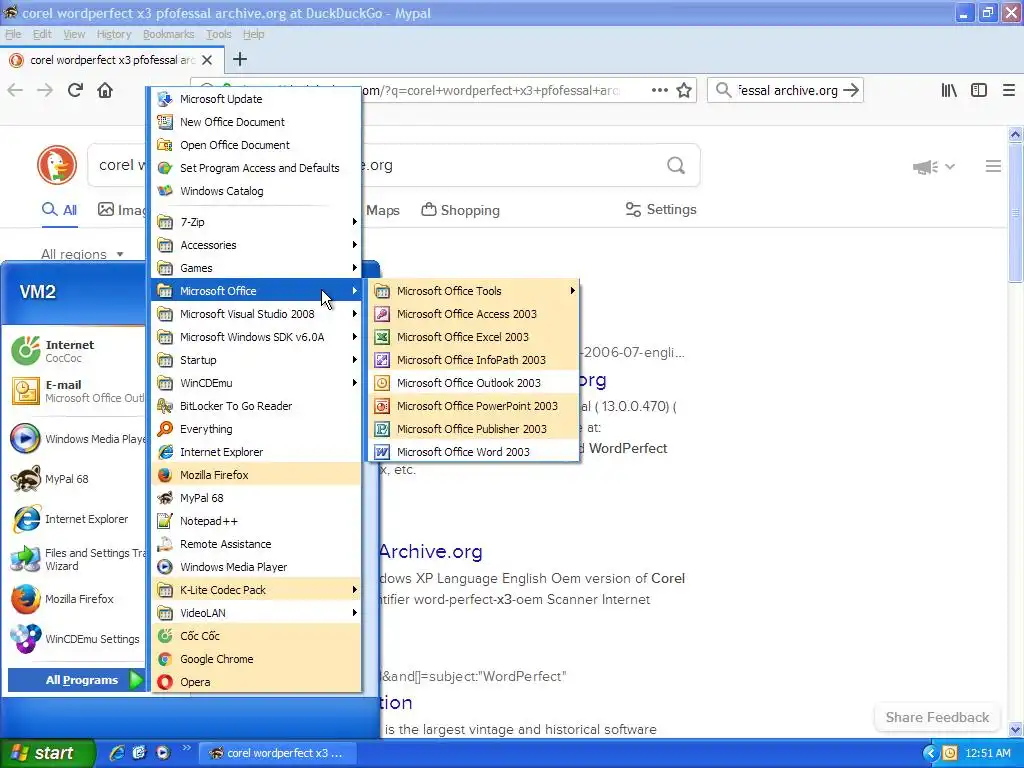1024x768 pixels.
Task: Launch Notepad++
Action: pos(256,520)
